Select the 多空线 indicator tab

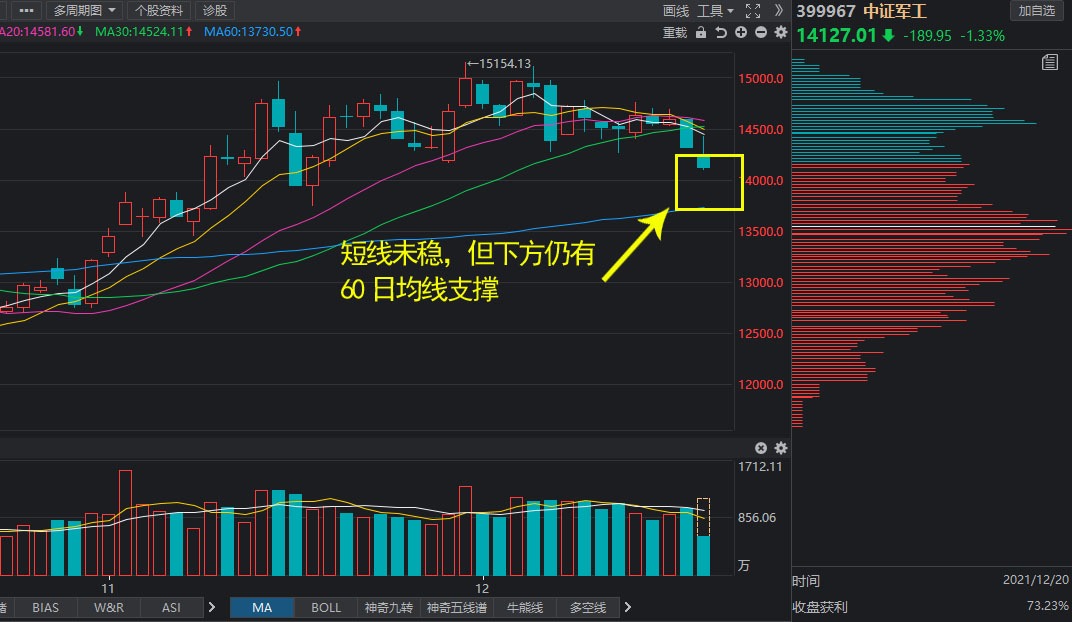[587, 607]
